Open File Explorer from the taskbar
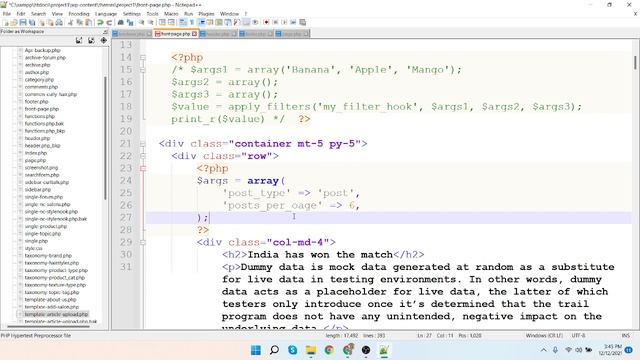The width and height of the screenshot is (640, 360). click(x=311, y=350)
